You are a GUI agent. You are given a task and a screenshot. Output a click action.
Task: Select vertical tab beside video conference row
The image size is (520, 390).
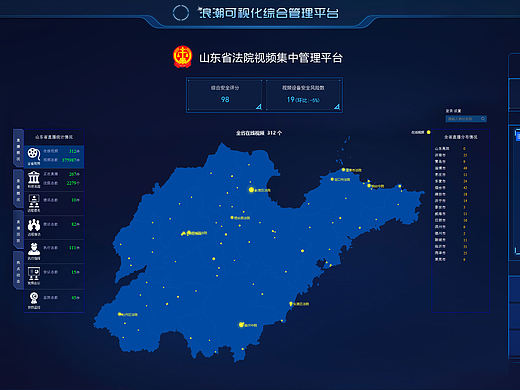click(x=18, y=270)
